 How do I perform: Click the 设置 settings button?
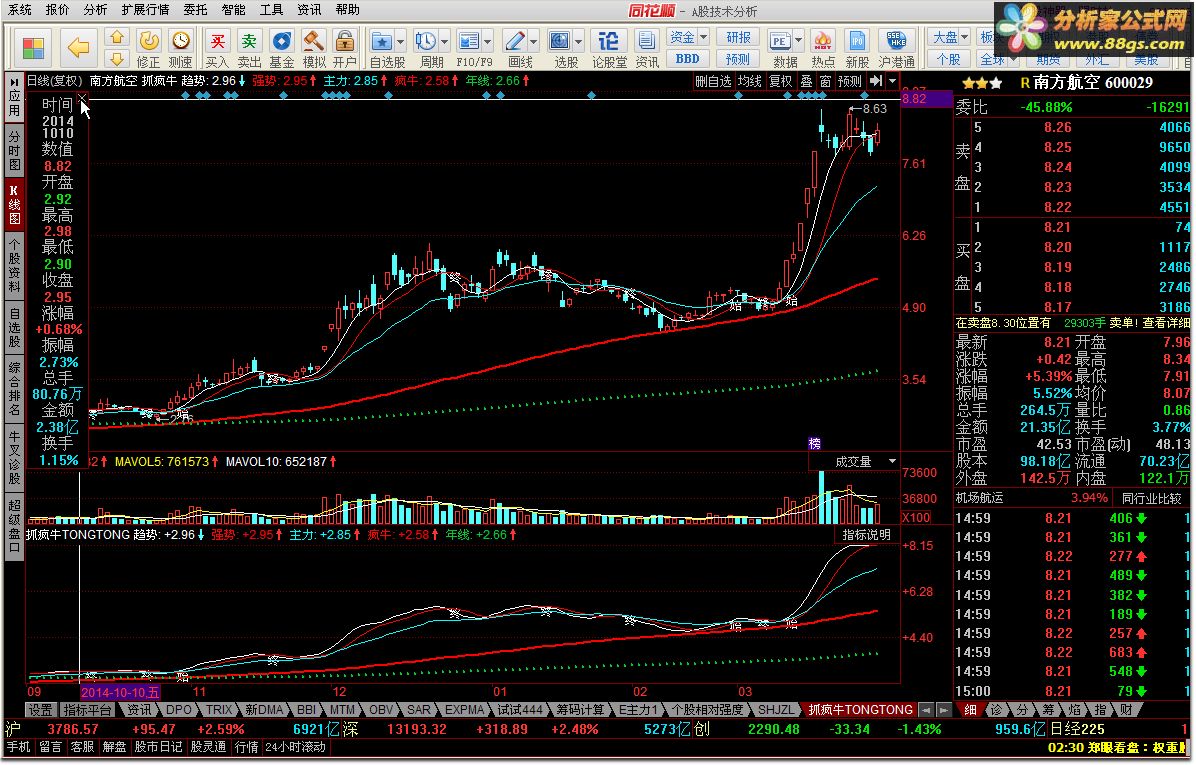pos(40,710)
